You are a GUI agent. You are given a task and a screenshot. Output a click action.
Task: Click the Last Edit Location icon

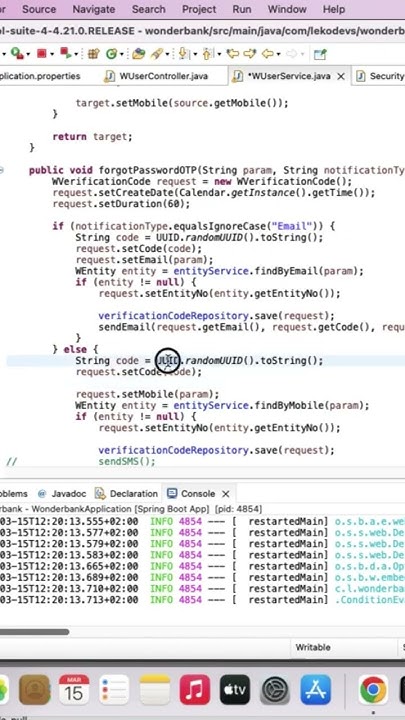[233, 54]
